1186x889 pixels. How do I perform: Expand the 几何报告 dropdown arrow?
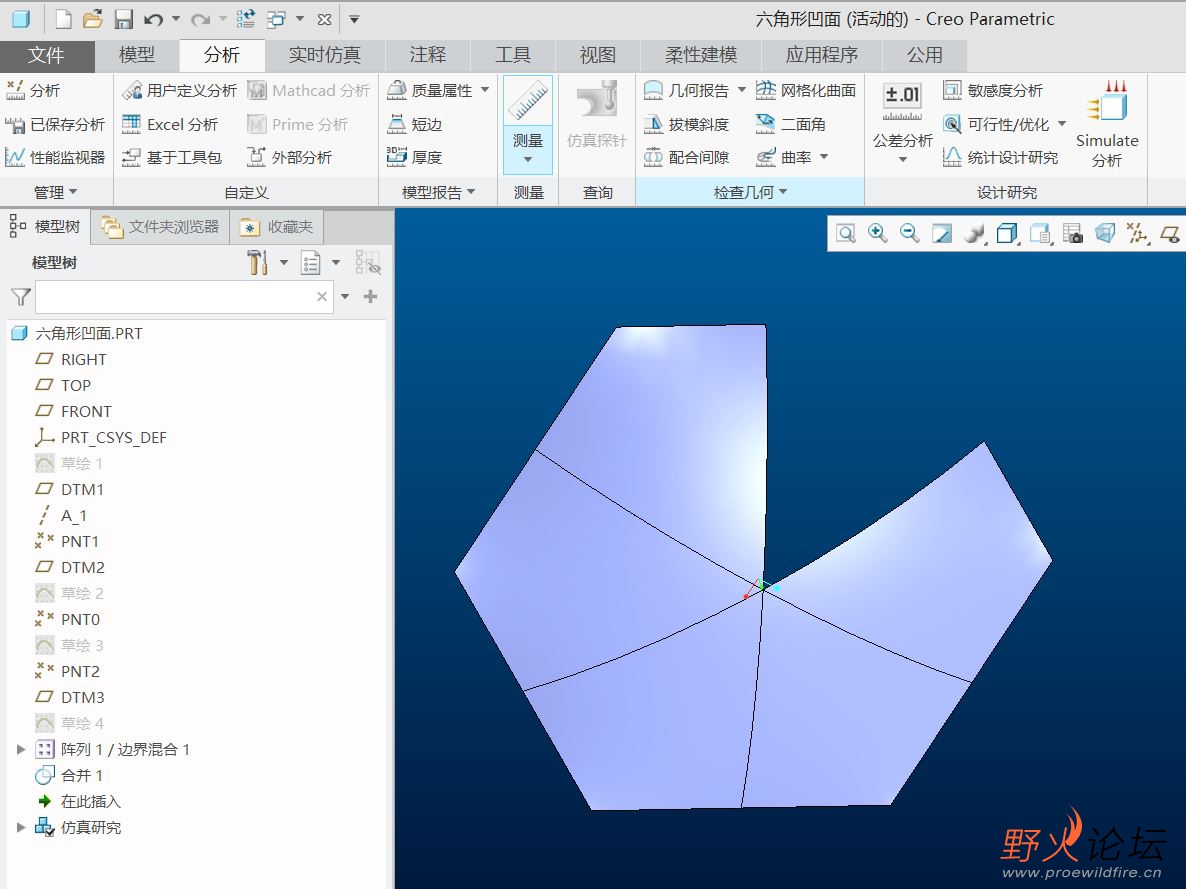point(741,90)
